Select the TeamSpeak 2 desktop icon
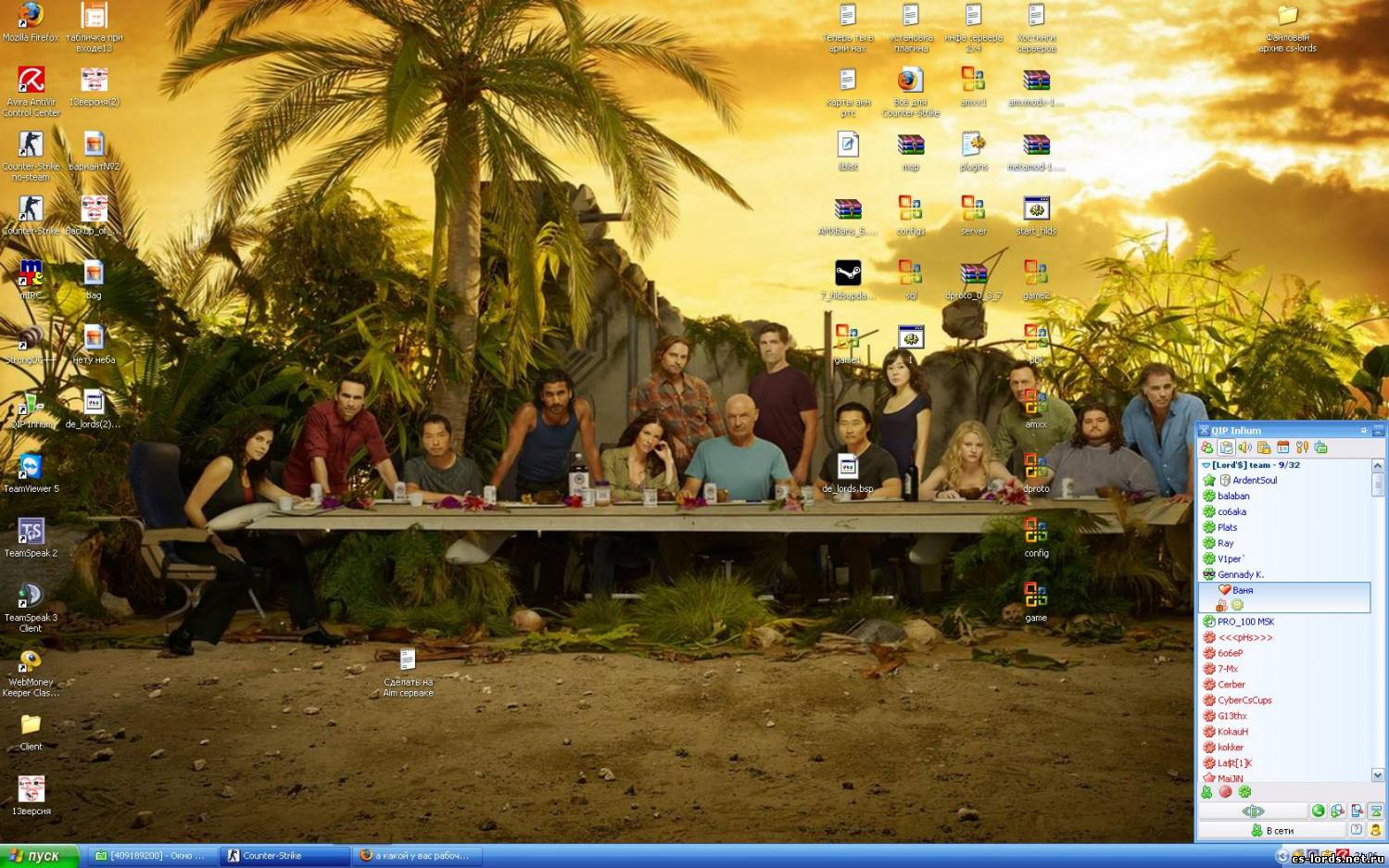 click(31, 537)
